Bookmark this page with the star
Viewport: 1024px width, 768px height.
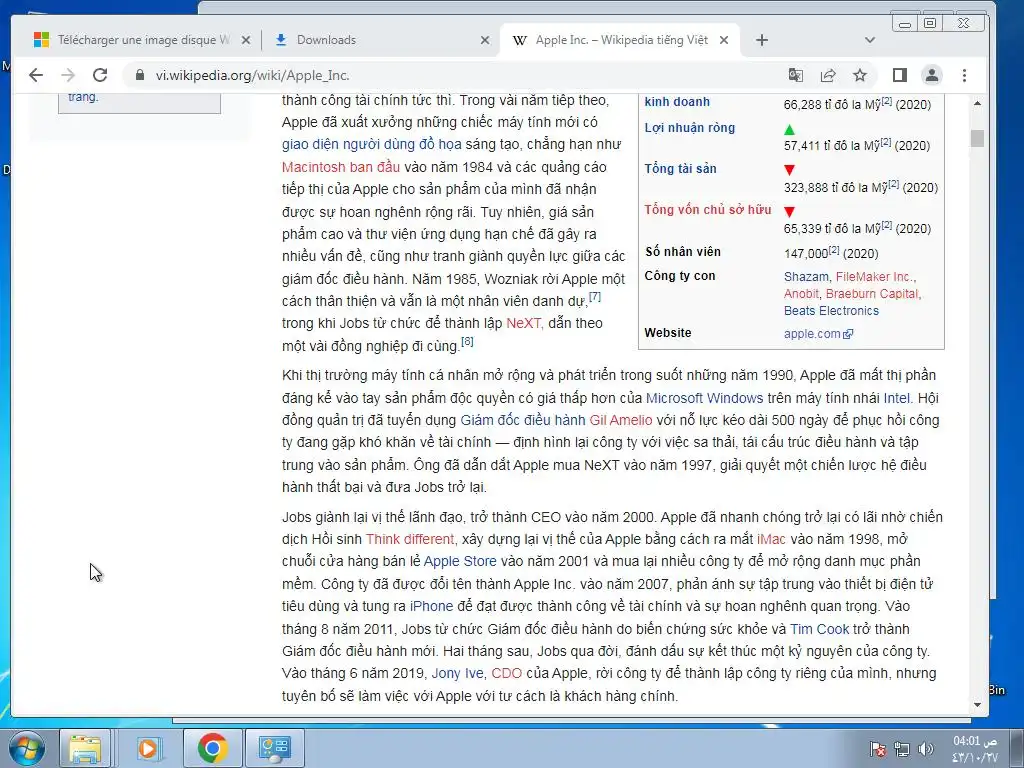click(x=860, y=76)
